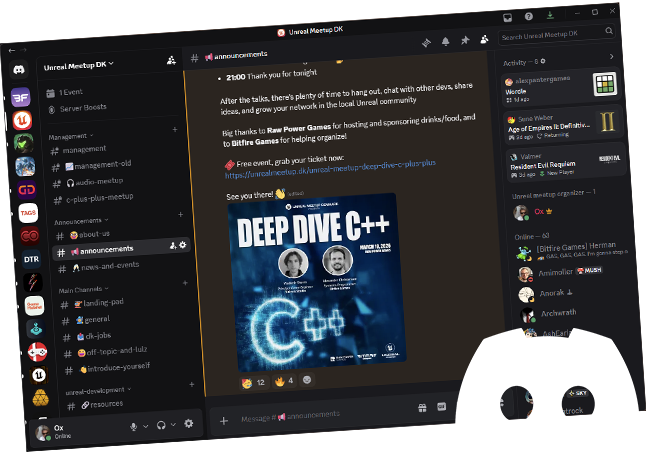Viewport: 646px width, 466px height.
Task: Open the TAGS server icon
Action: click(x=28, y=213)
